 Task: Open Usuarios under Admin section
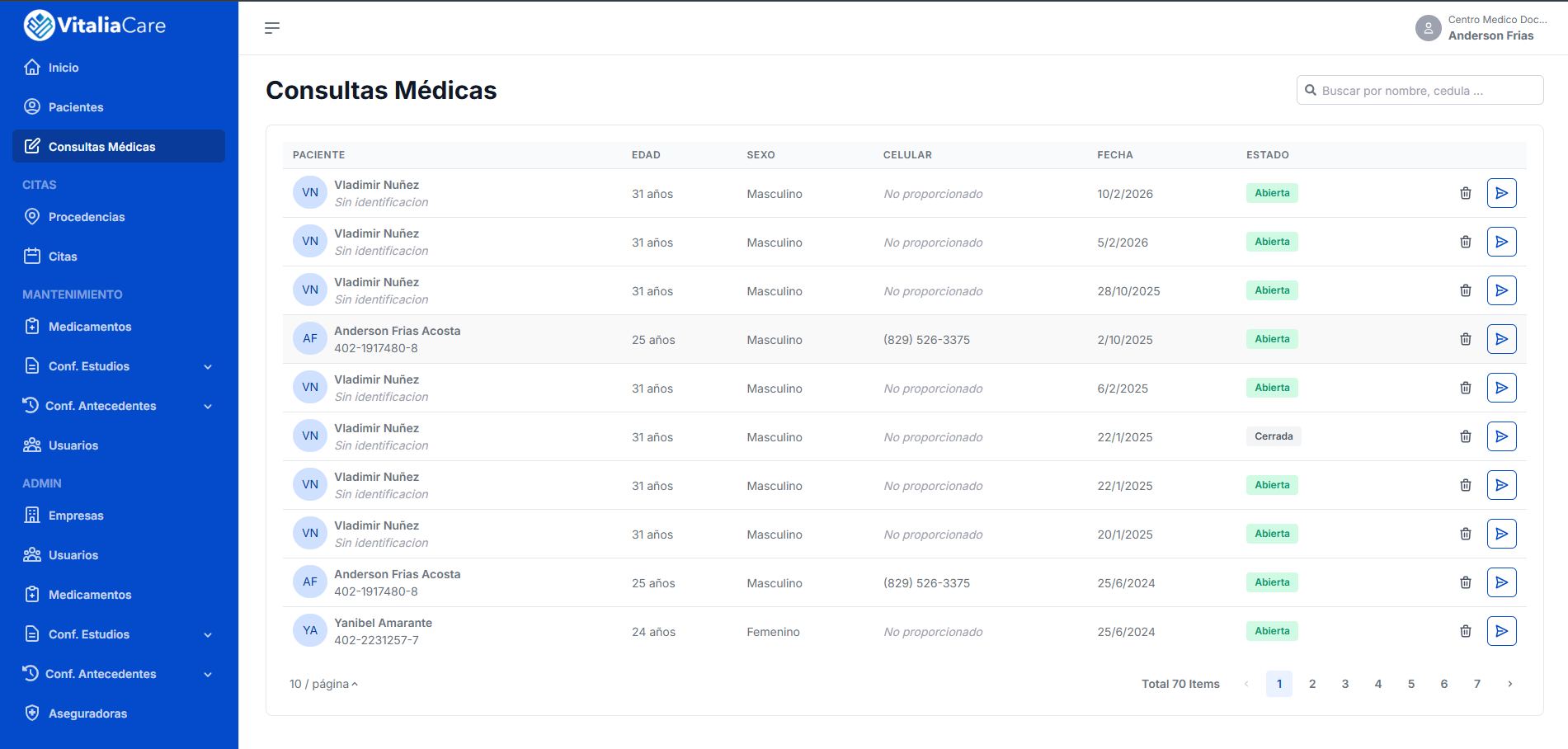click(x=119, y=555)
